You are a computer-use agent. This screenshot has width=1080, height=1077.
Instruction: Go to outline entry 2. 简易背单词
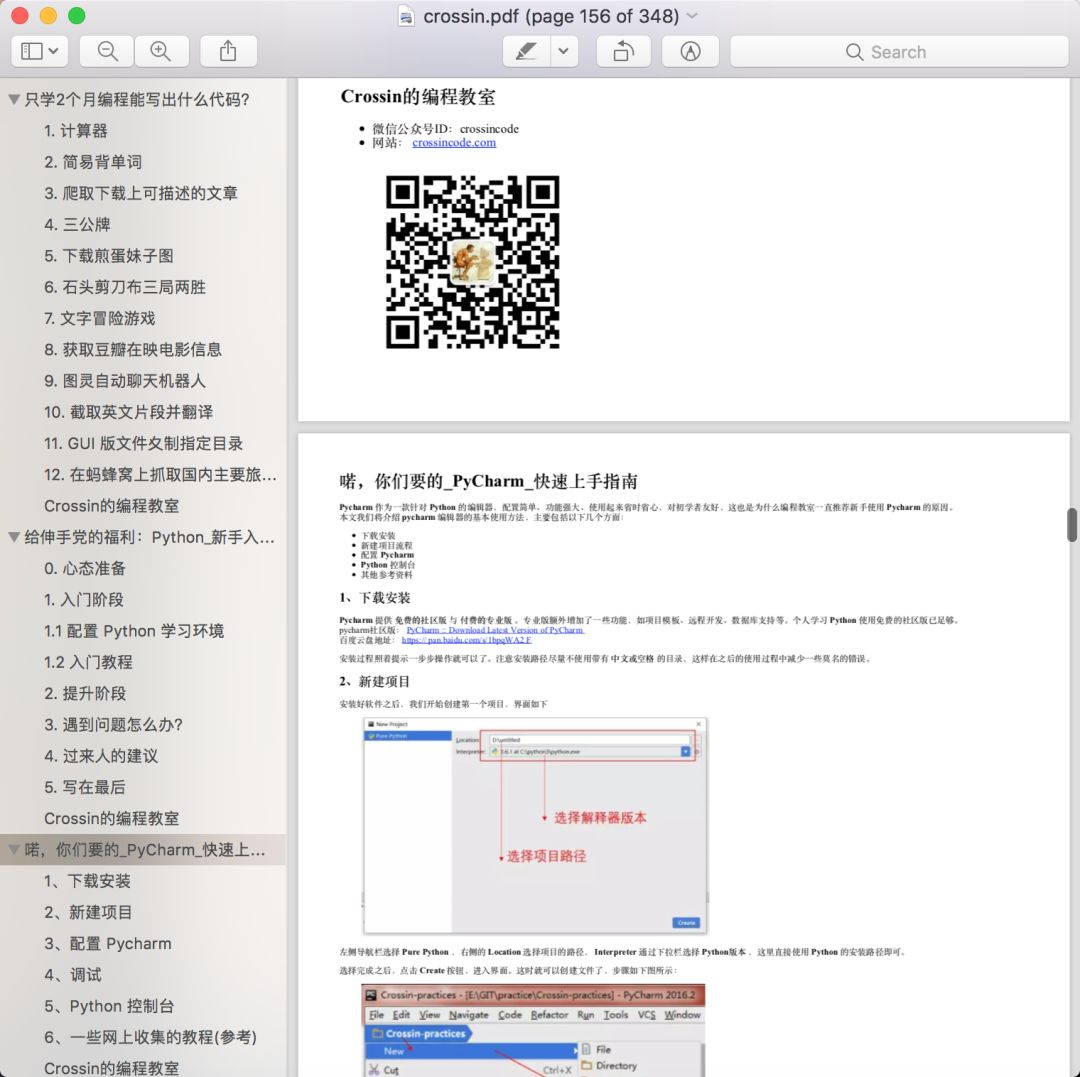[93, 162]
